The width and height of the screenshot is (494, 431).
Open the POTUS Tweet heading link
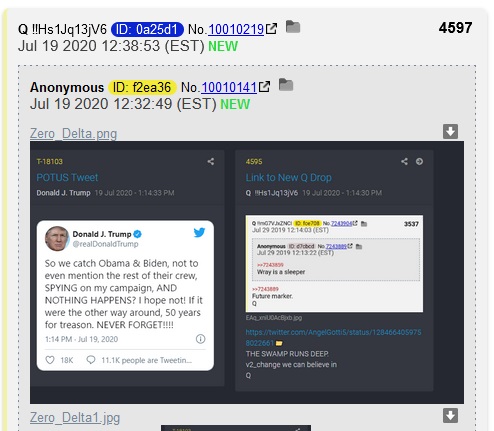67,177
